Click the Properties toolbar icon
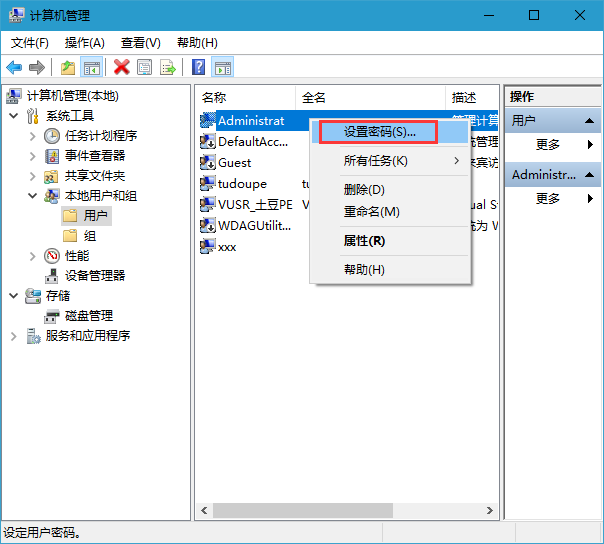 tap(144, 67)
